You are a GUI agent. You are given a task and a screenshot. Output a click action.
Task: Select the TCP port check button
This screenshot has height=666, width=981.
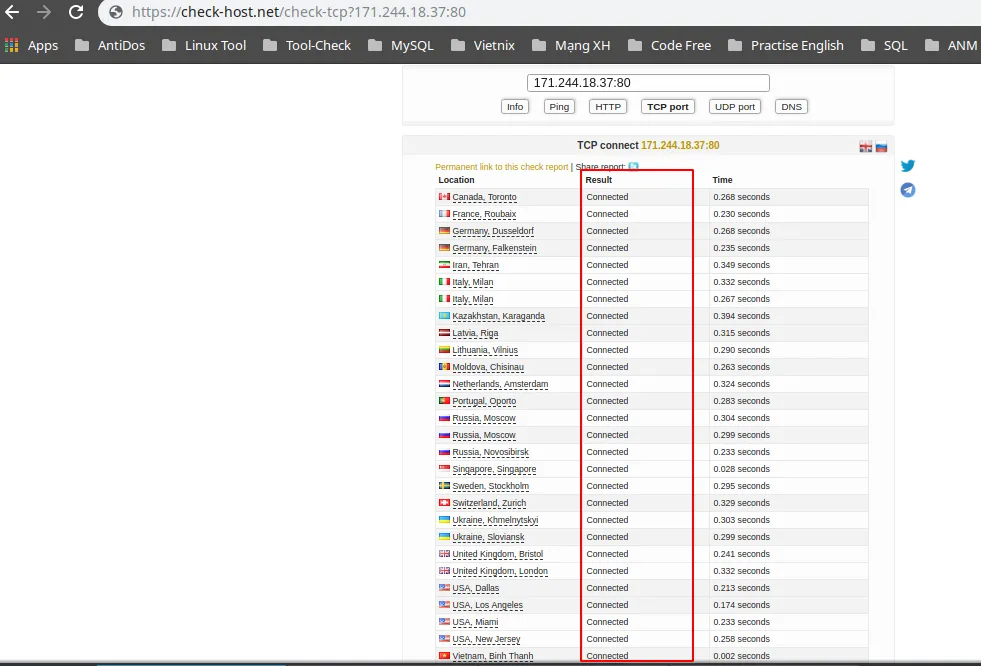(x=667, y=107)
